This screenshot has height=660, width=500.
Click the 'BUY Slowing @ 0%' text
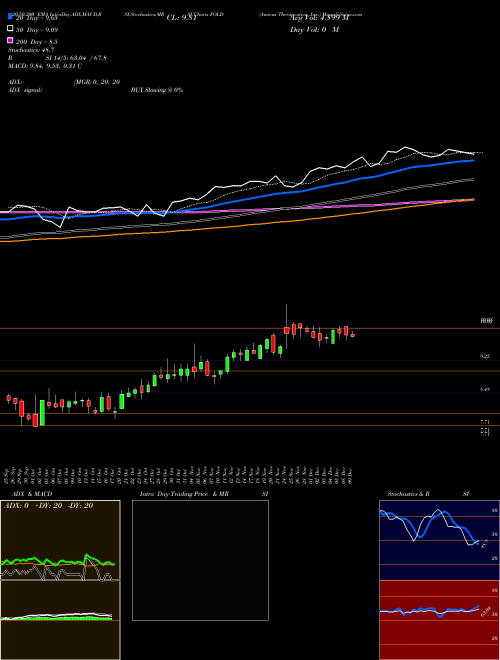(x=157, y=90)
